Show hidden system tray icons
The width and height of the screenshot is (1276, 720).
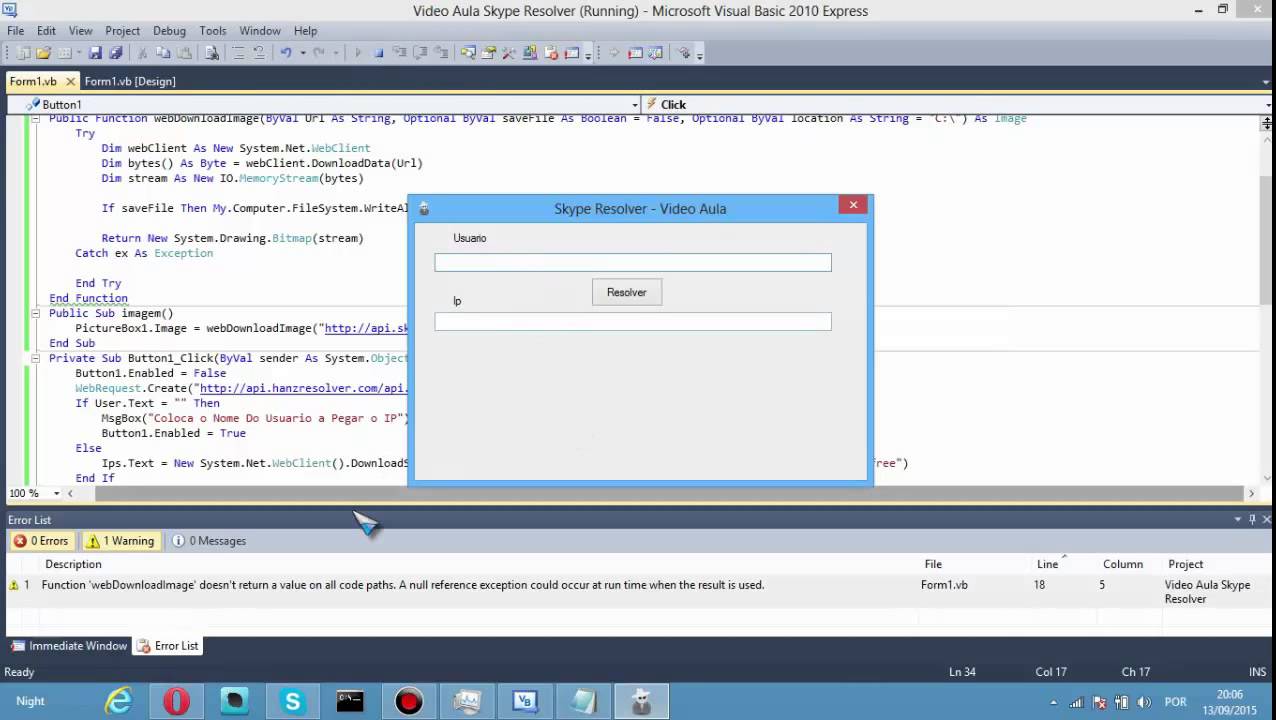pos(1052,702)
